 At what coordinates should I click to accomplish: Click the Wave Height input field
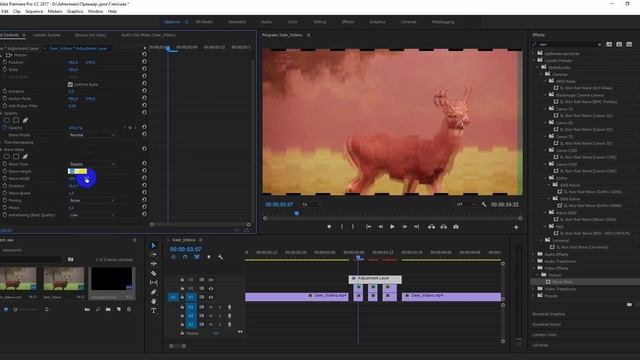77,171
